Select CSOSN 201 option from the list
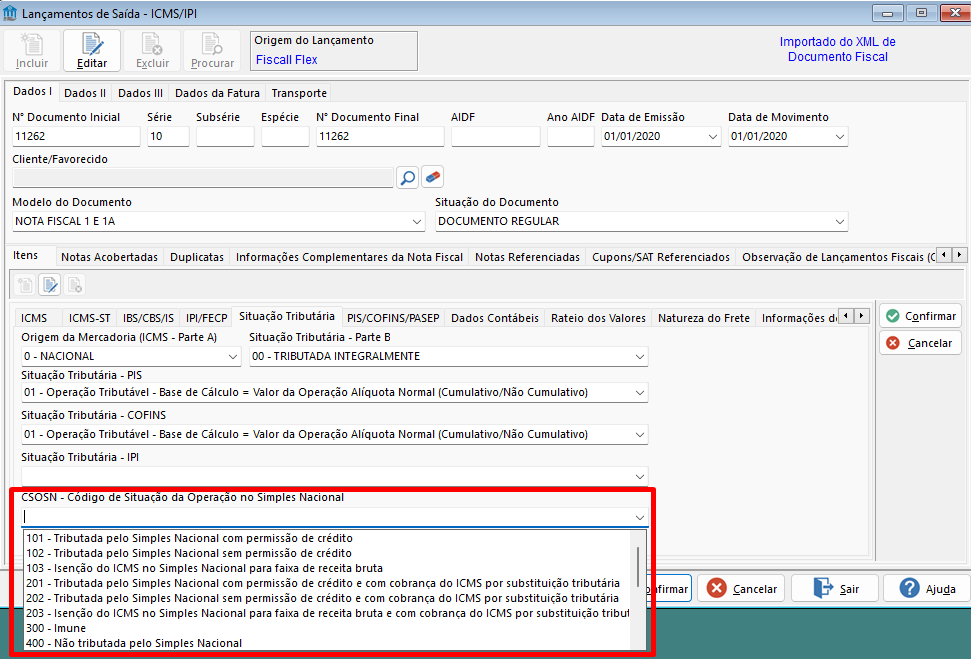Viewport: 971px width, 659px height. [x=327, y=583]
